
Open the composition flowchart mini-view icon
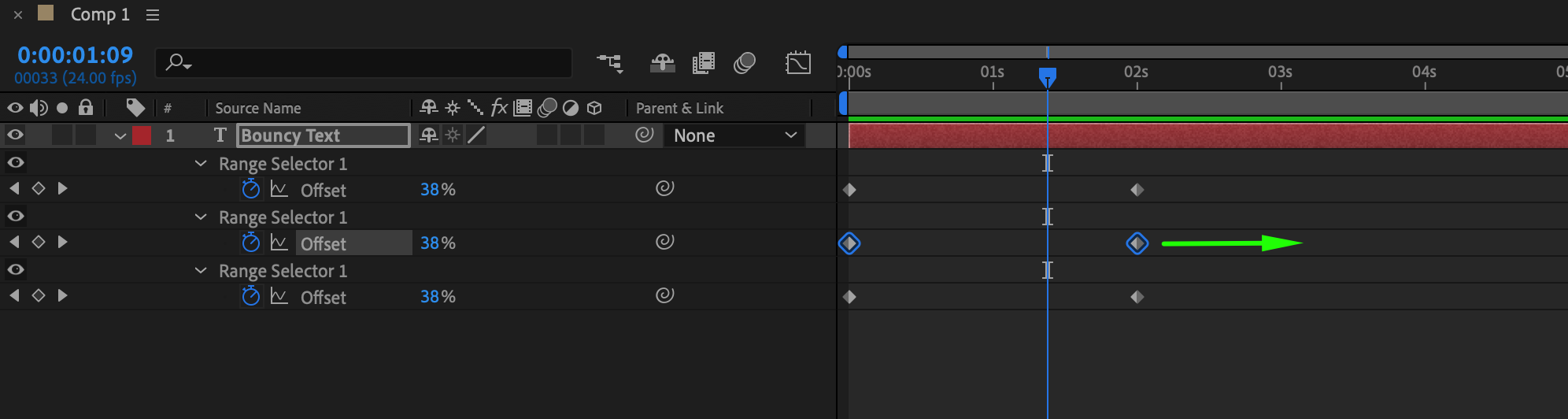coord(609,63)
